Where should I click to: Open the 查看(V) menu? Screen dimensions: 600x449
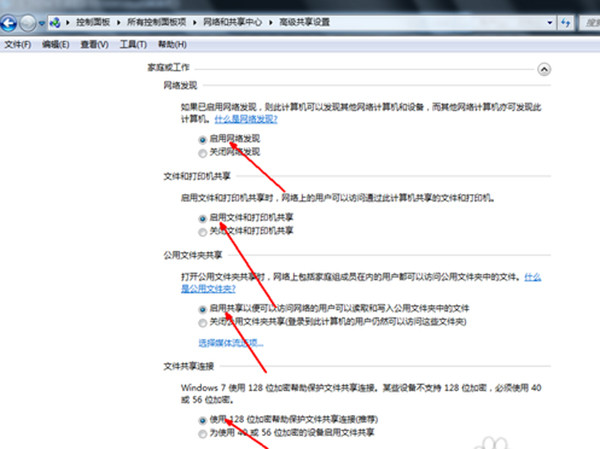point(95,44)
